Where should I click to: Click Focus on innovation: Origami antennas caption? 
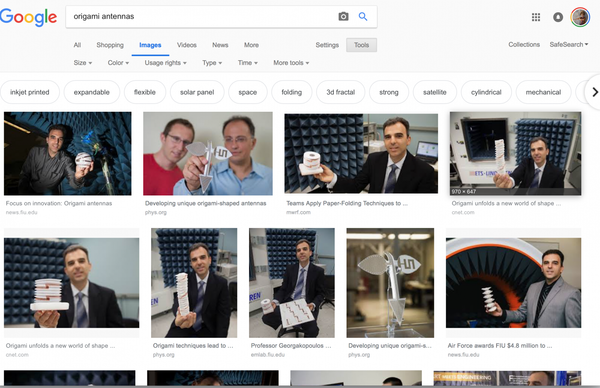tap(59, 203)
